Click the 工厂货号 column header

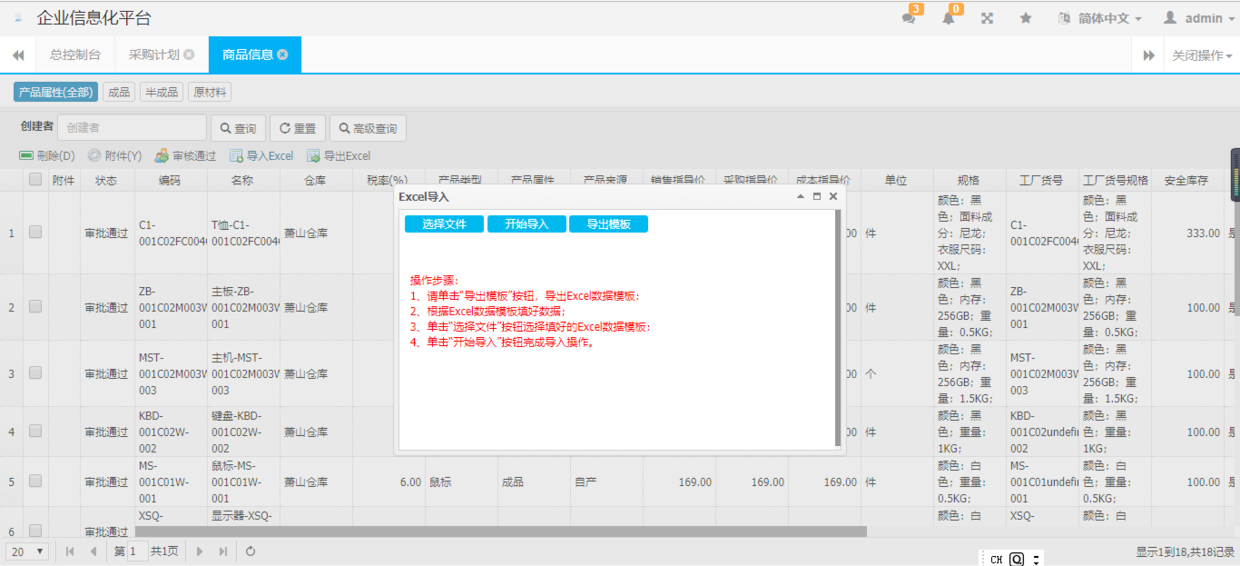[x=1041, y=180]
